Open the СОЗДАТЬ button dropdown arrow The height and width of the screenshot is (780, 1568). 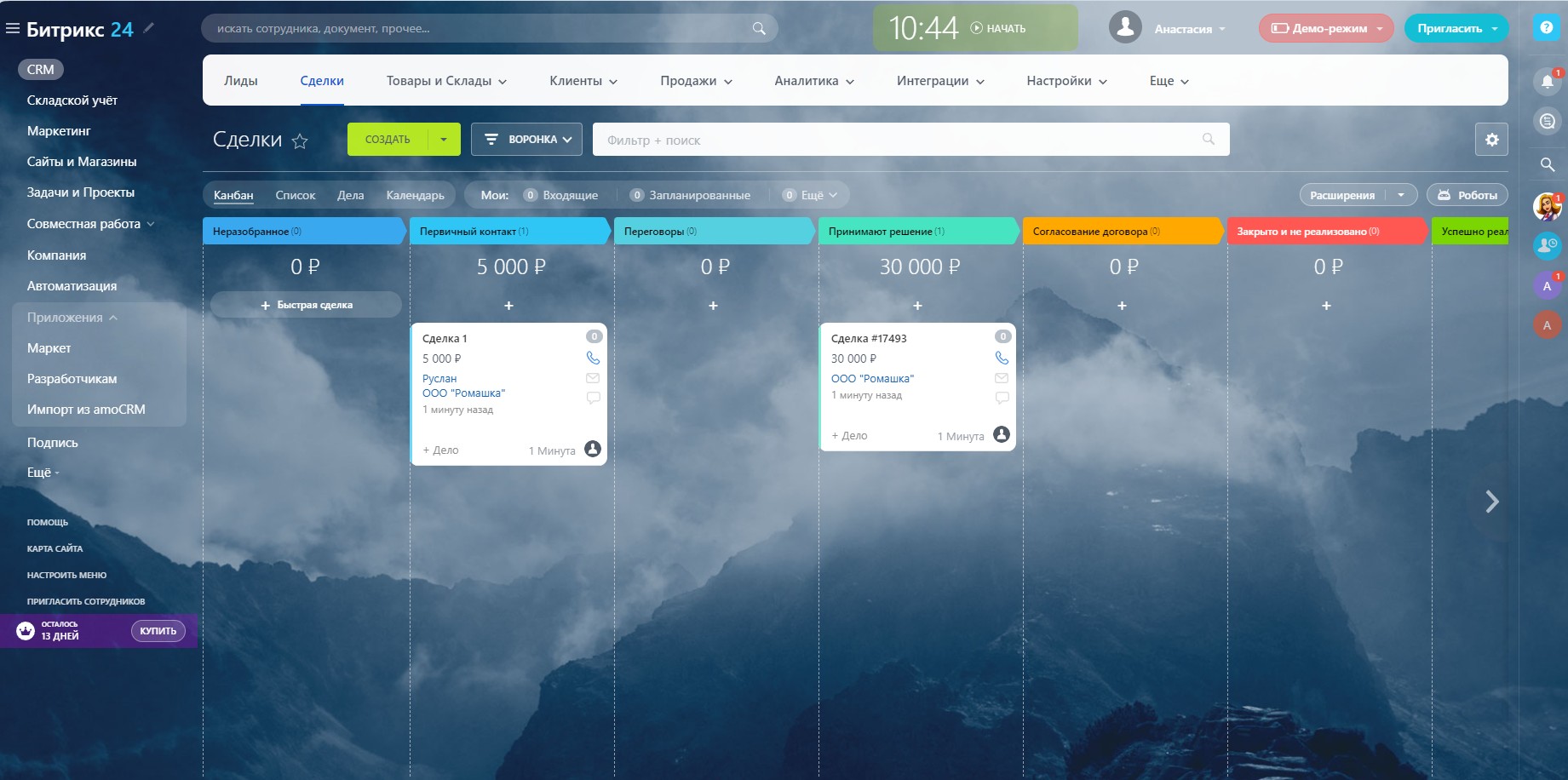click(444, 140)
